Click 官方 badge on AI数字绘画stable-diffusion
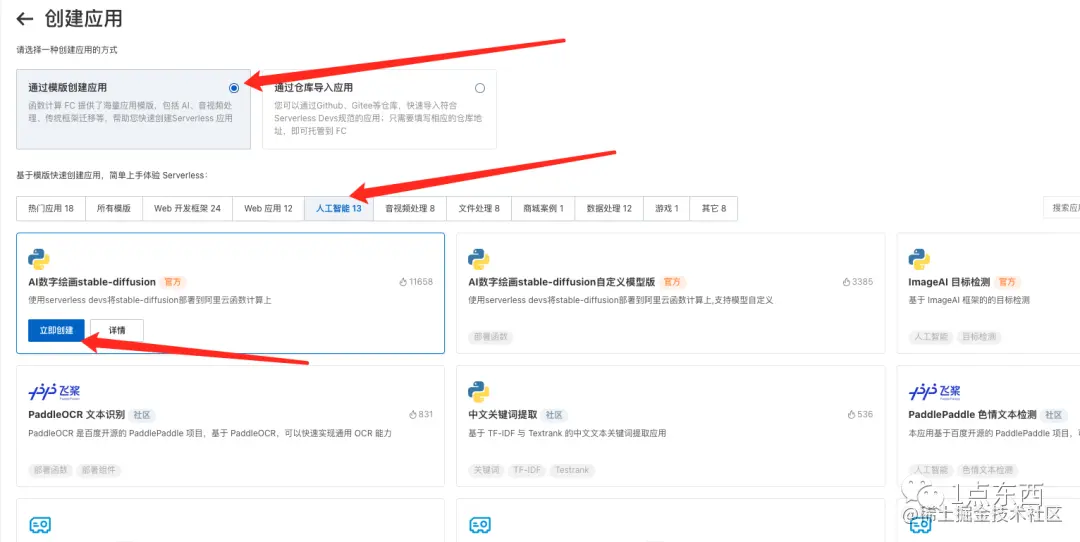 173,282
